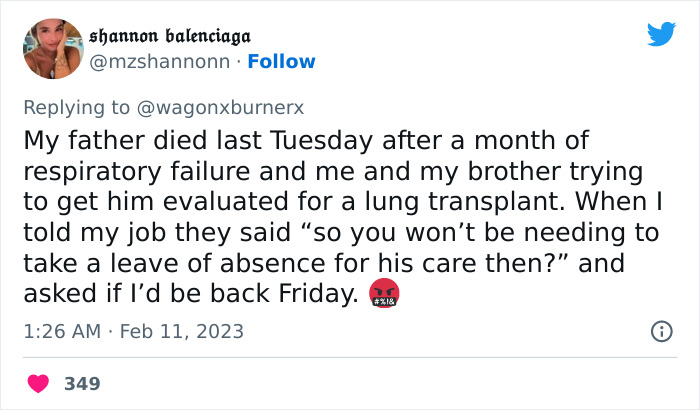Like the tweet with the heart icon

pyautogui.click(x=39, y=383)
